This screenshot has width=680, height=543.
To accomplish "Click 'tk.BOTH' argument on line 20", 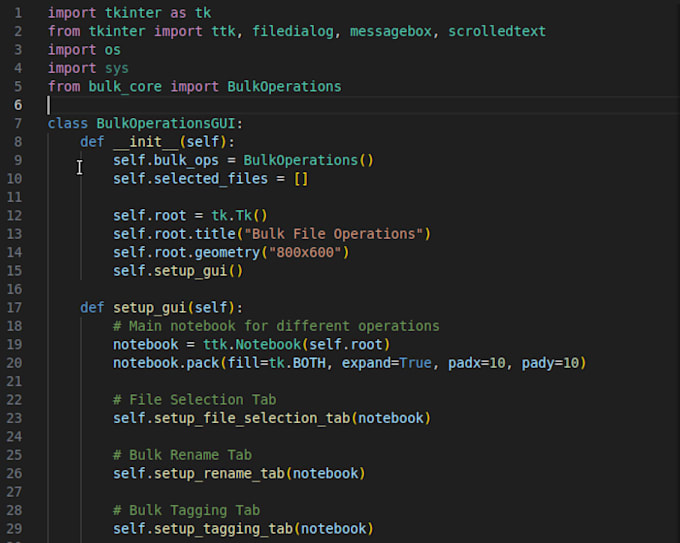I will pos(297,363).
